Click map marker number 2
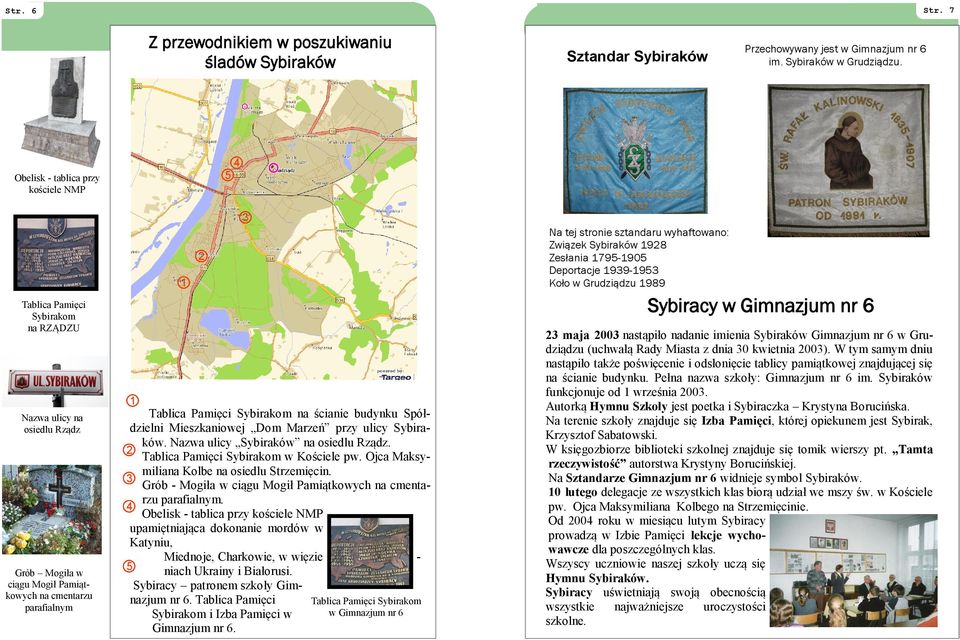The height and width of the screenshot is (640, 960). [x=201, y=256]
